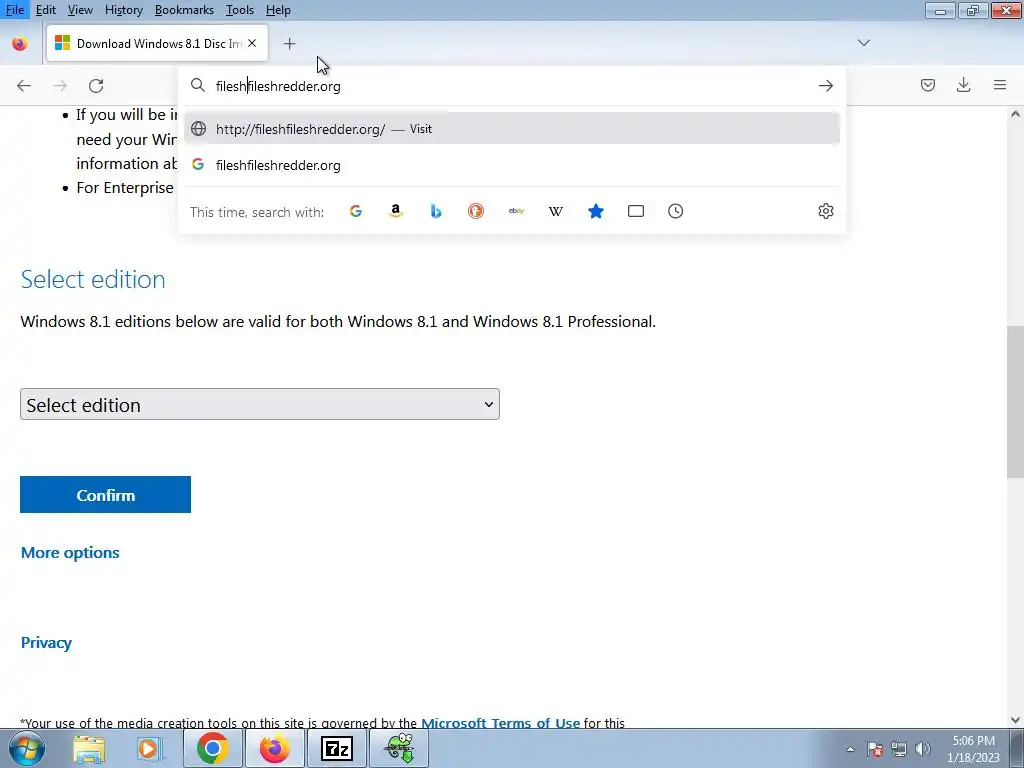This screenshot has width=1024, height=768.
Task: Switch to Firefox in the taskbar
Action: click(x=274, y=748)
